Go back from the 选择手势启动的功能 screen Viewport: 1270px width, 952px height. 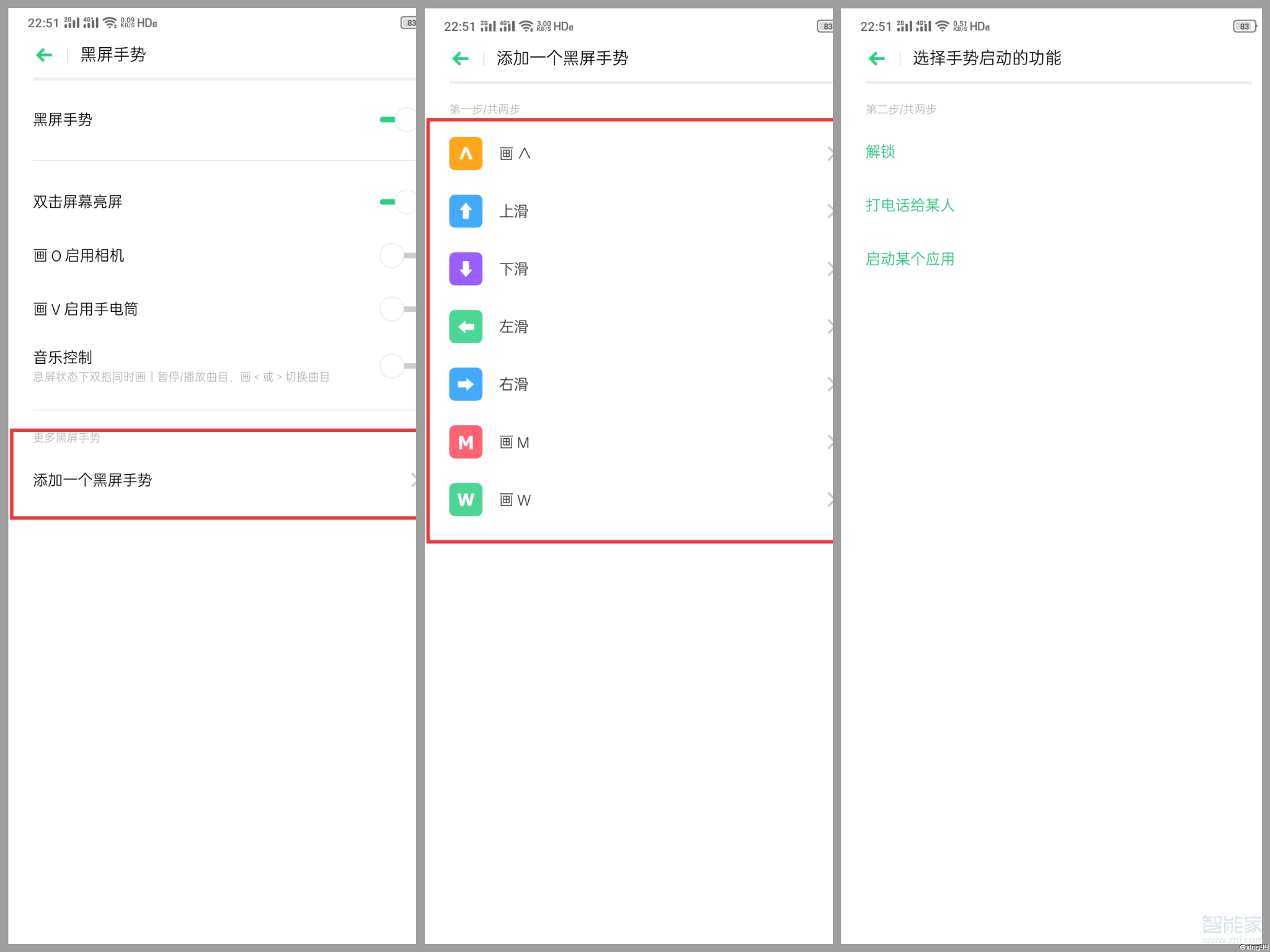pos(876,59)
